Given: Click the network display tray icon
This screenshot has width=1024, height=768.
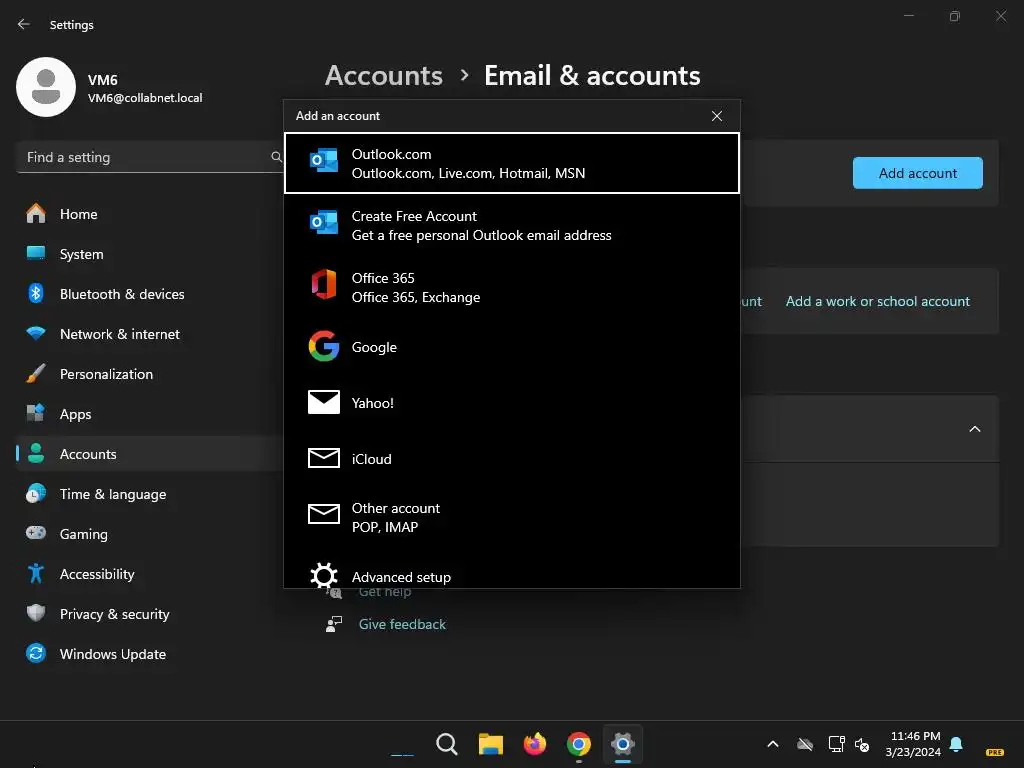Looking at the screenshot, I should pyautogui.click(x=837, y=744).
